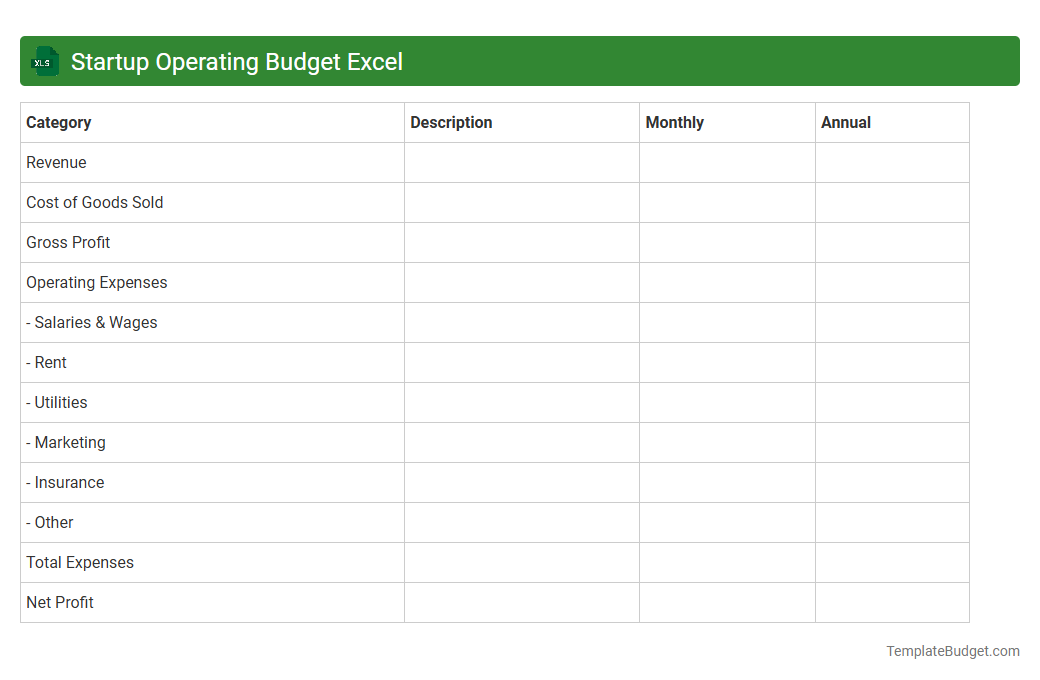Select the Salaries & Wages line item
The height and width of the screenshot is (680, 1040).
[91, 322]
